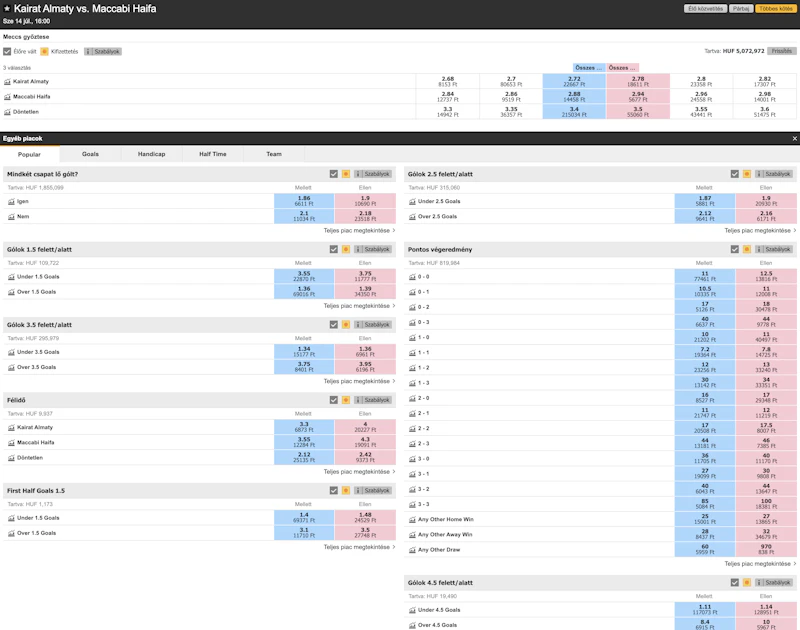Toggle the Élőre vált checkbox
This screenshot has height=630, width=800.
pyautogui.click(x=8, y=51)
